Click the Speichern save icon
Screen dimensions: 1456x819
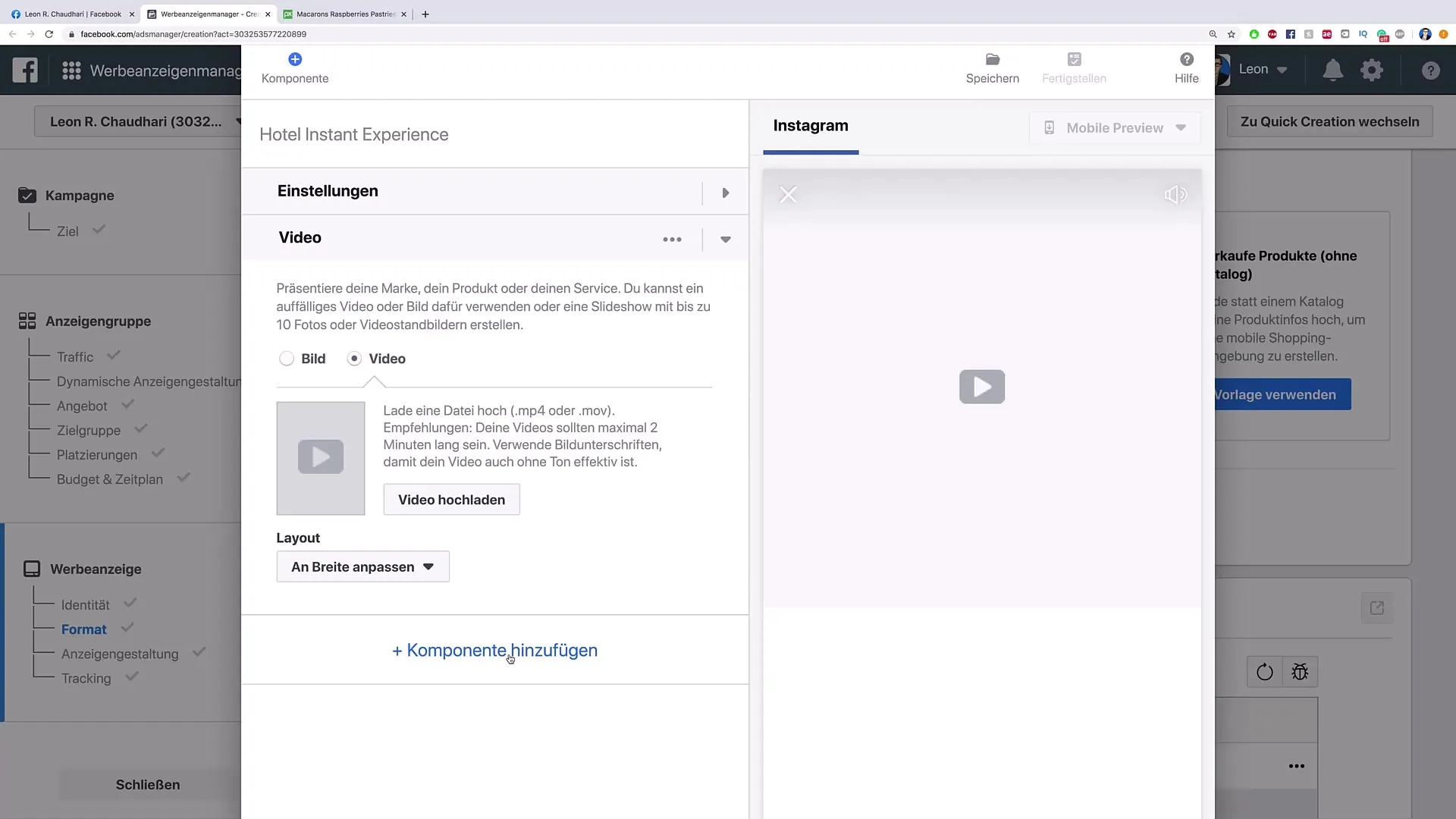(x=992, y=67)
